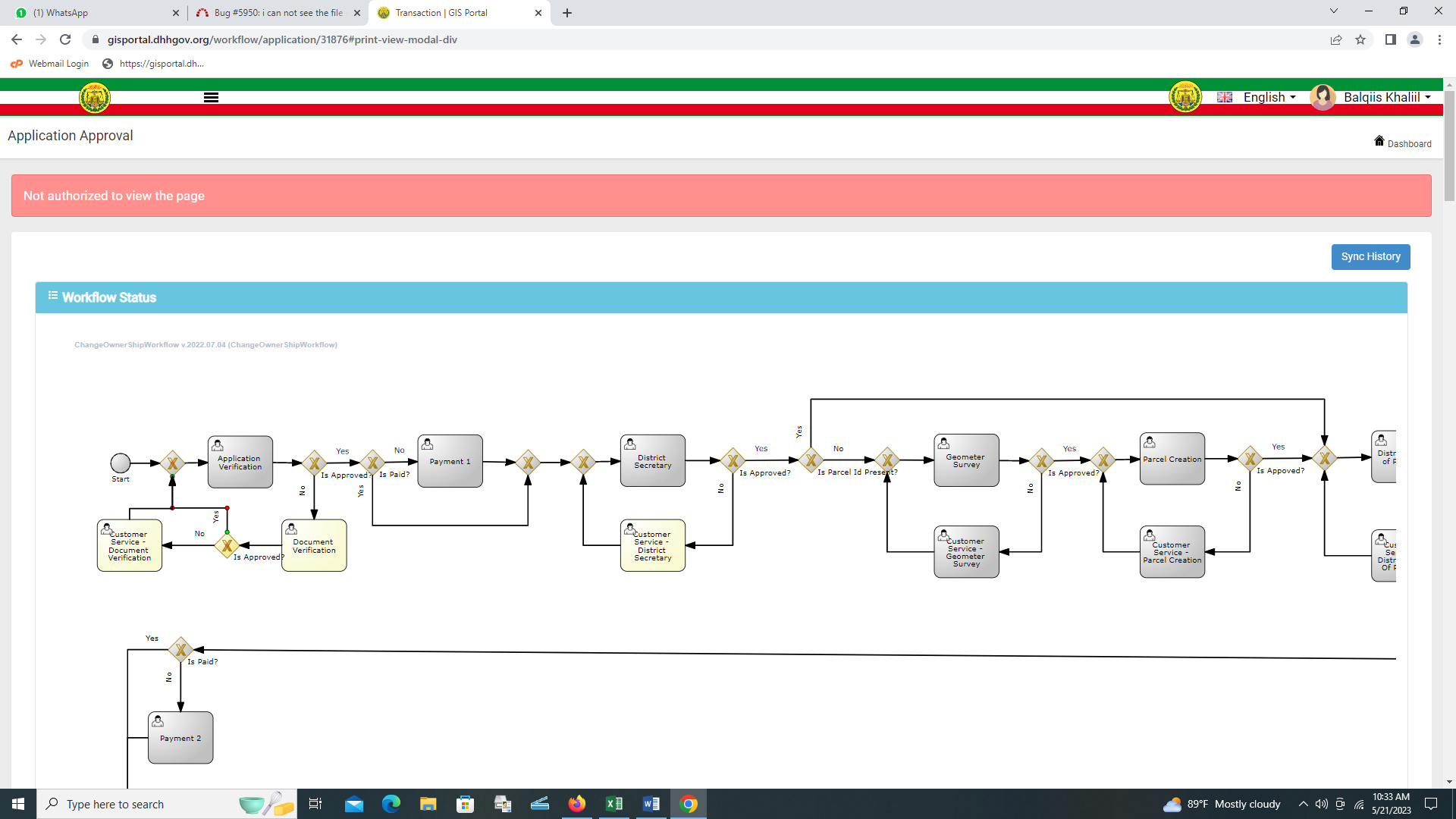
Task: Click the weather widget 89°F Mostly cloudy
Action: click(x=1222, y=804)
